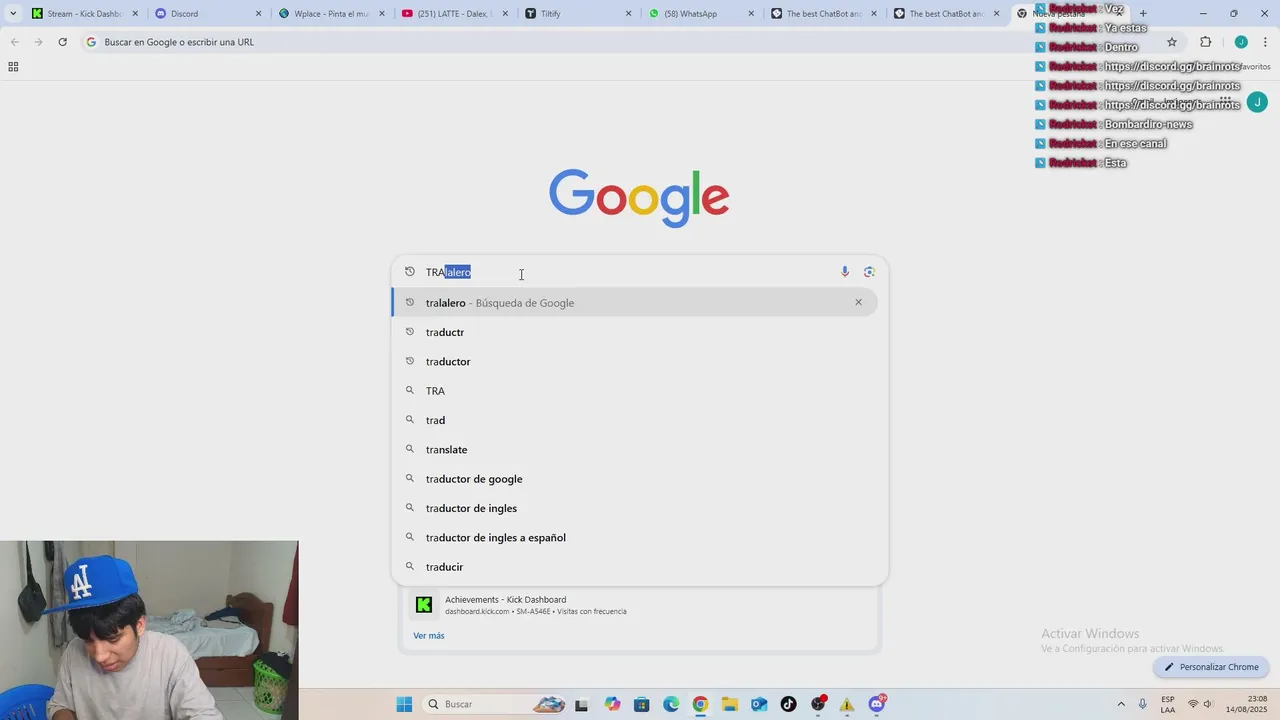Open the Chrome profile avatar in the toolbar
The image size is (1280, 720).
pos(1241,42)
